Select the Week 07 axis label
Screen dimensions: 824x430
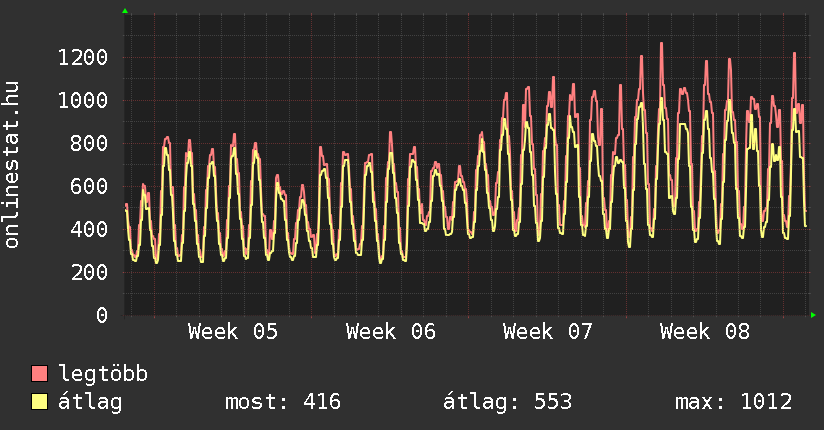[548, 332]
